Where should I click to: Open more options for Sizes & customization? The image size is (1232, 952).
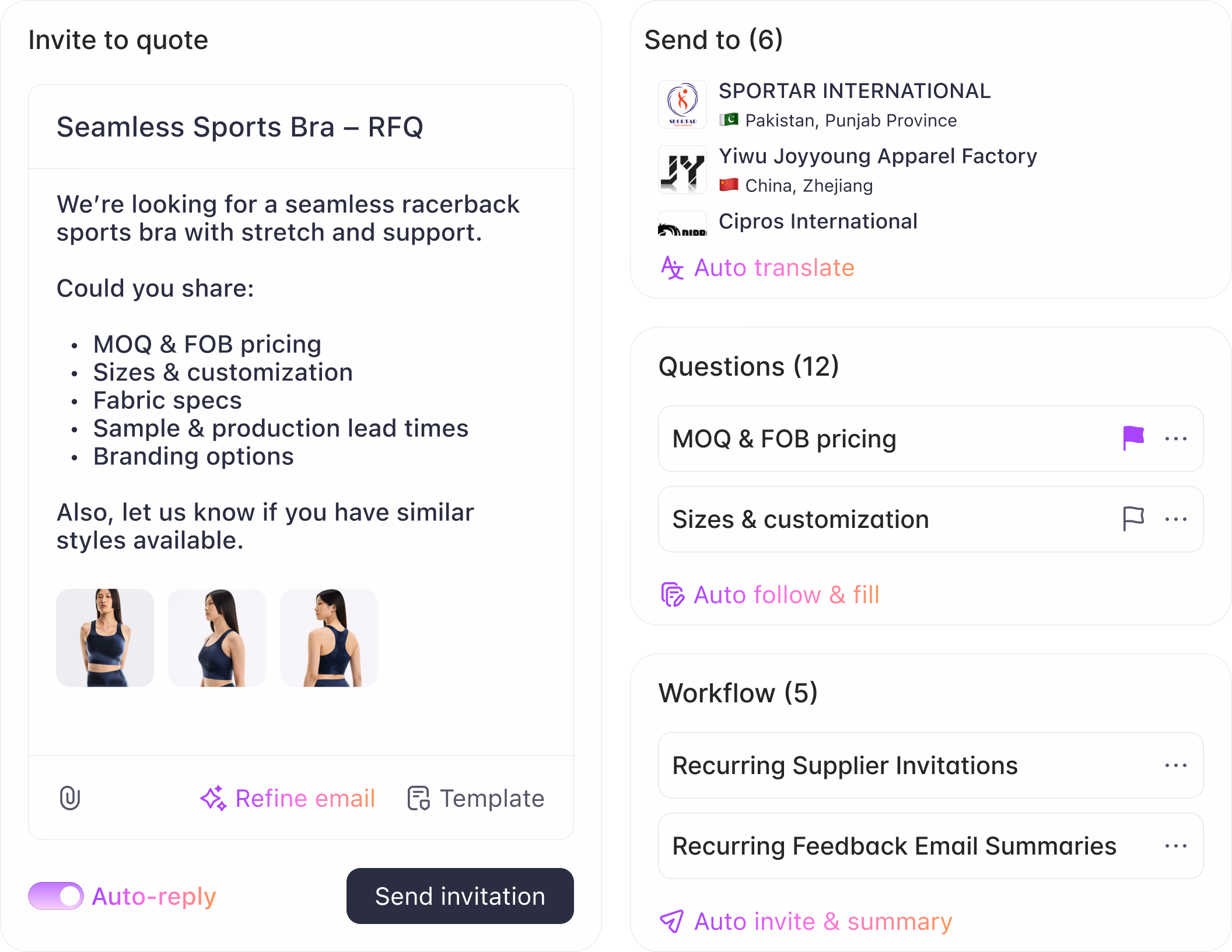(1175, 519)
